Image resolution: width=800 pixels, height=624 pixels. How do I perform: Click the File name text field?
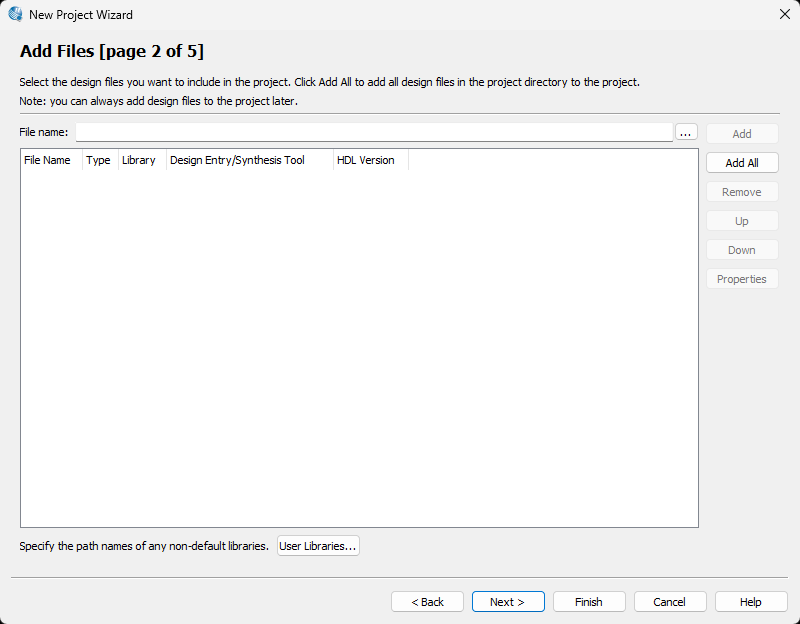(374, 132)
